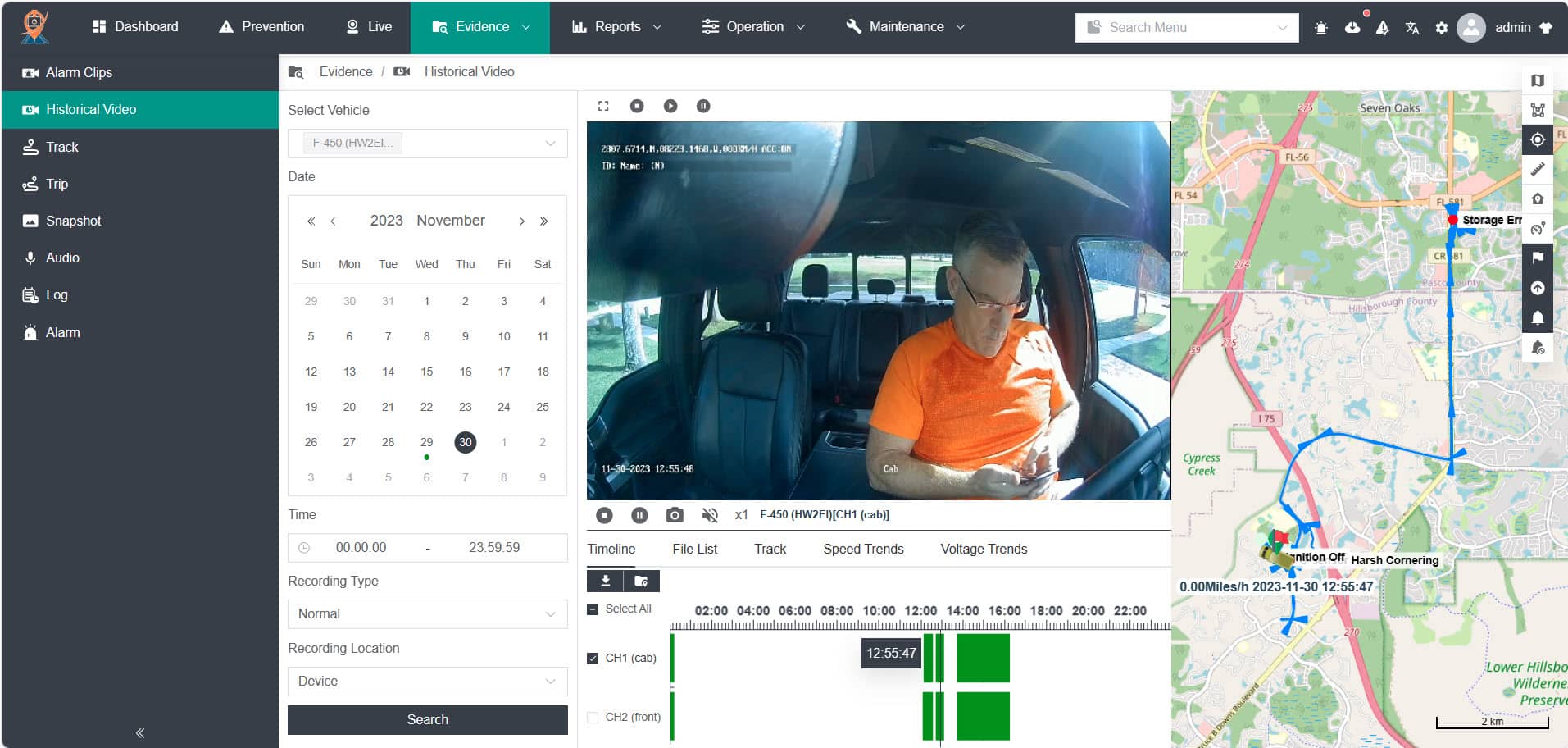Toggle the Select All checkbox
The width and height of the screenshot is (1568, 748).
click(x=593, y=609)
